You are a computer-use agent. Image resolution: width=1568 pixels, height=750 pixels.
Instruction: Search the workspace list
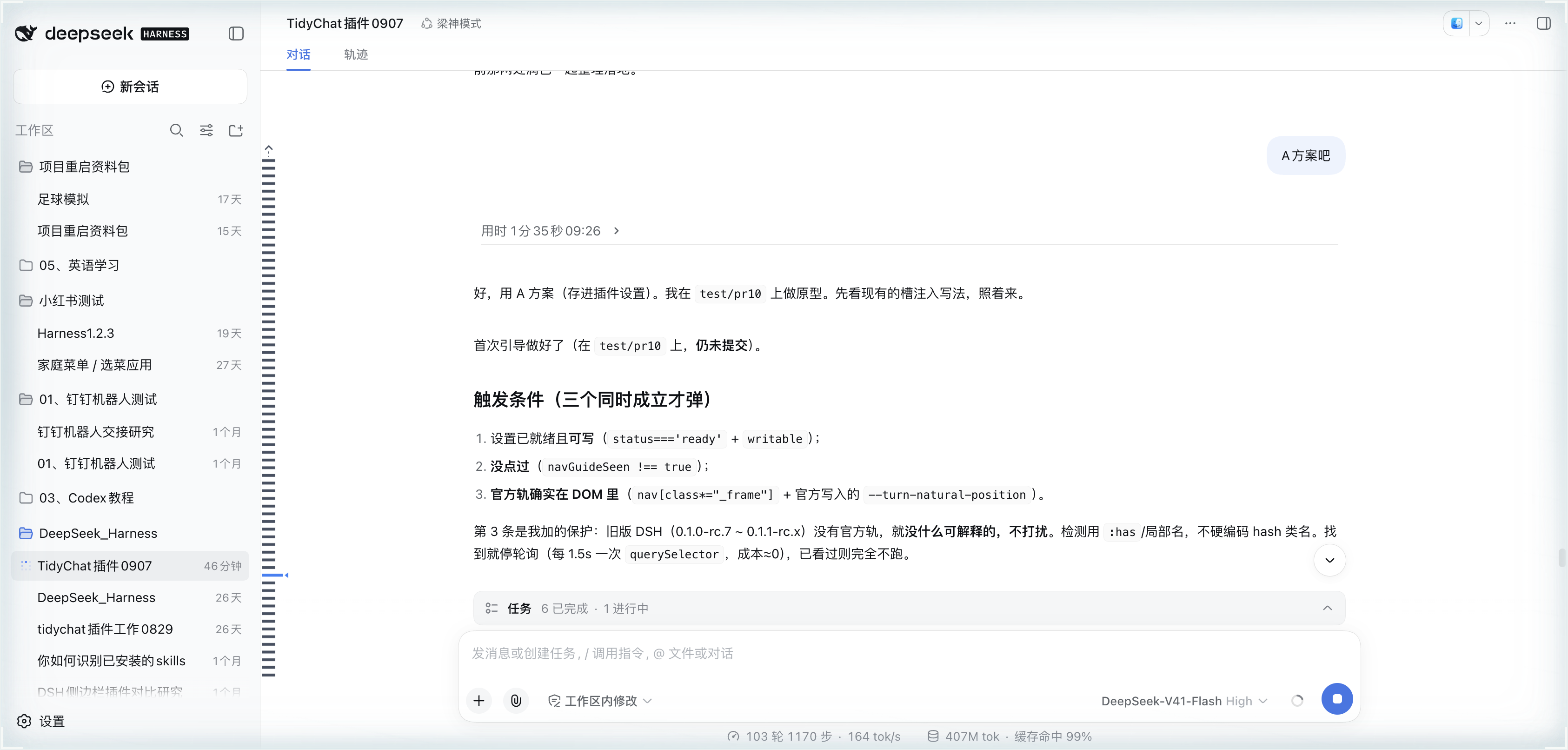tap(177, 130)
